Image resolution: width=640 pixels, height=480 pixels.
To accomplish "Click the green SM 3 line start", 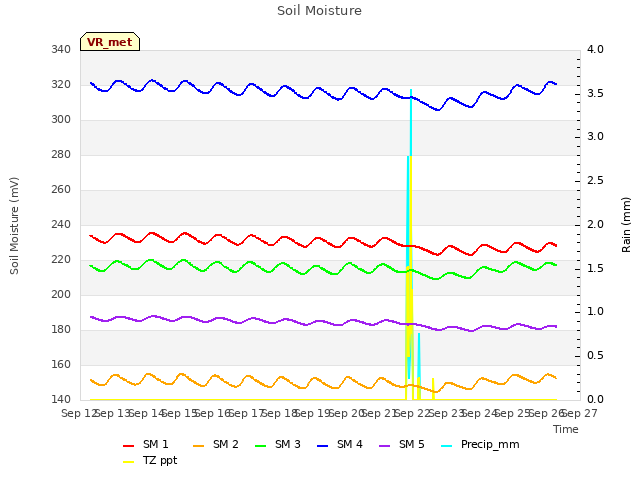I will (x=91, y=266).
